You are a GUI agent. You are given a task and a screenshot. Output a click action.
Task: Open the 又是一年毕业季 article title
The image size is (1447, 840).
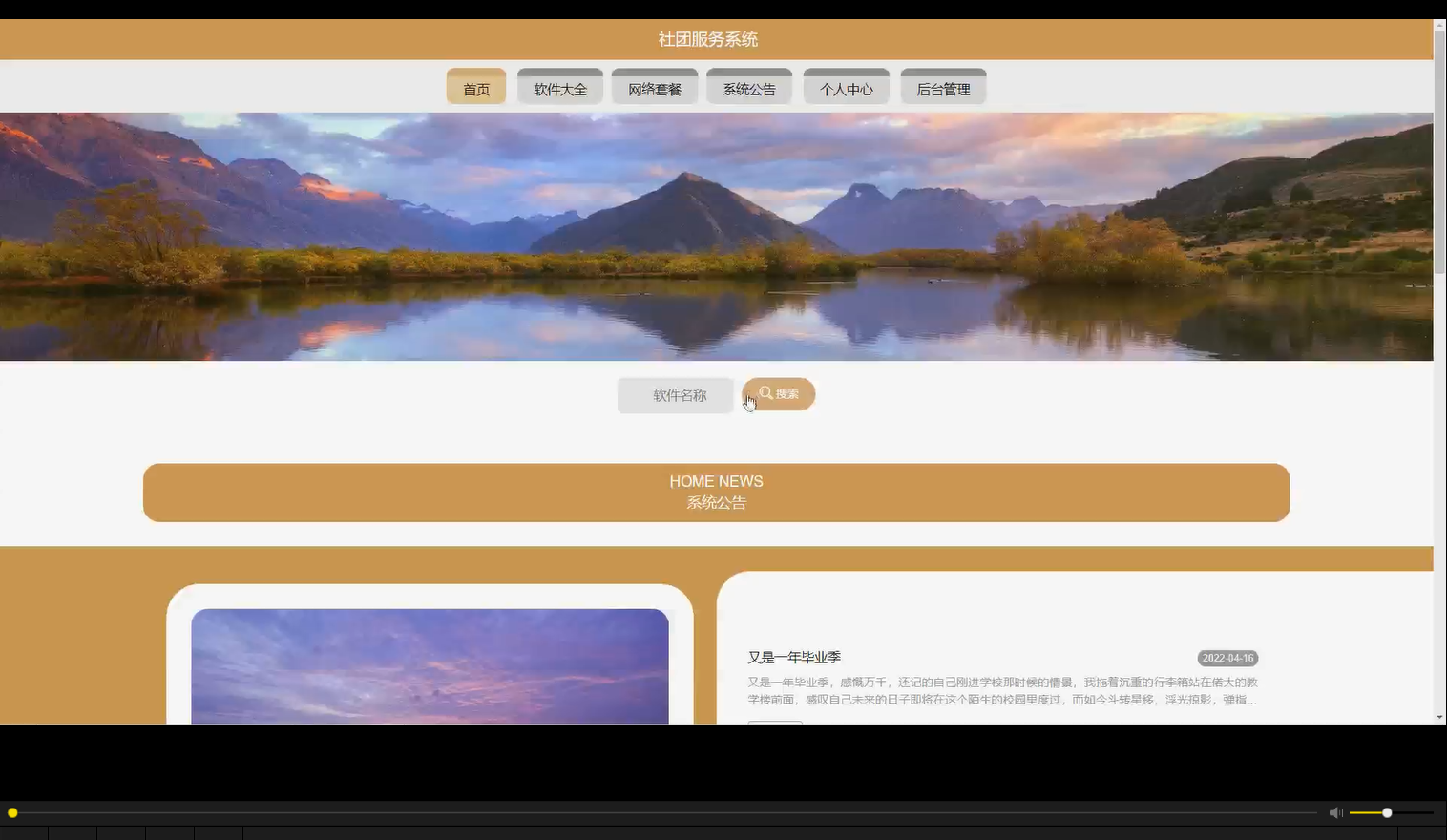point(794,658)
